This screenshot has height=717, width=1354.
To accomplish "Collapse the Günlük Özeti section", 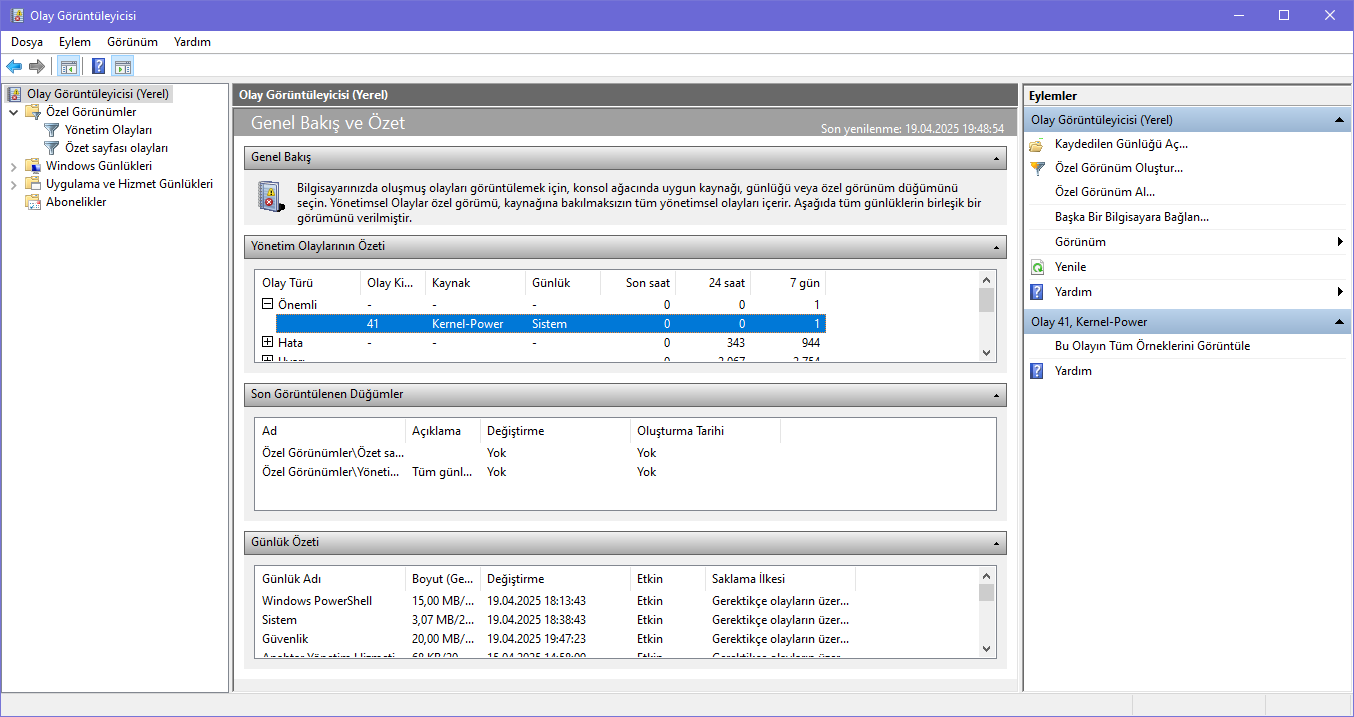I will (997, 543).
